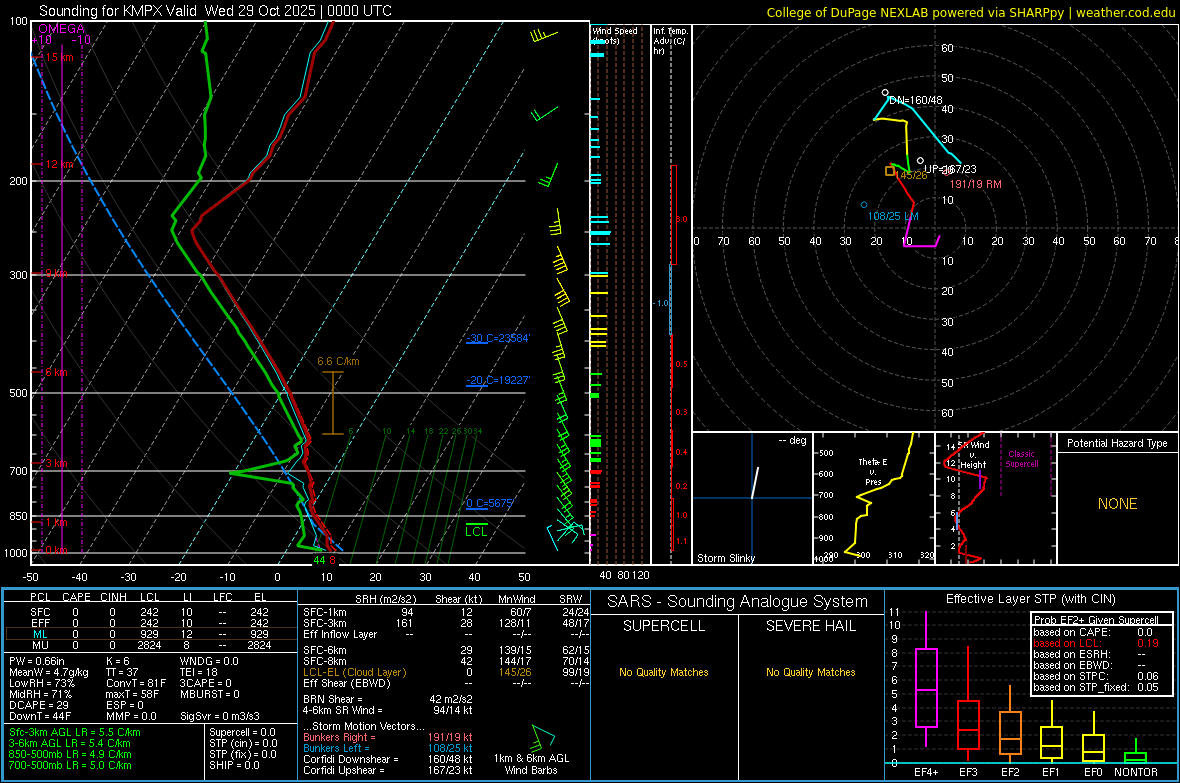Click the Inf. Temp. Adv. header
The image size is (1180, 783).
coord(670,41)
